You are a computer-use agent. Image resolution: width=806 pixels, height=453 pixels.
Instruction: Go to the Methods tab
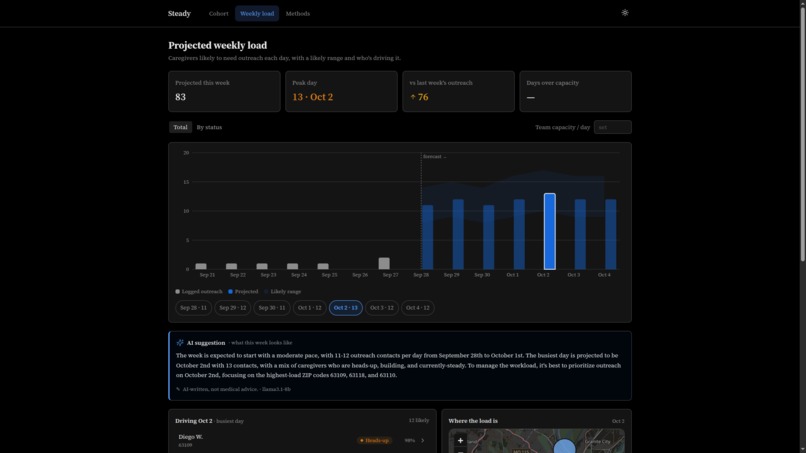click(x=298, y=13)
